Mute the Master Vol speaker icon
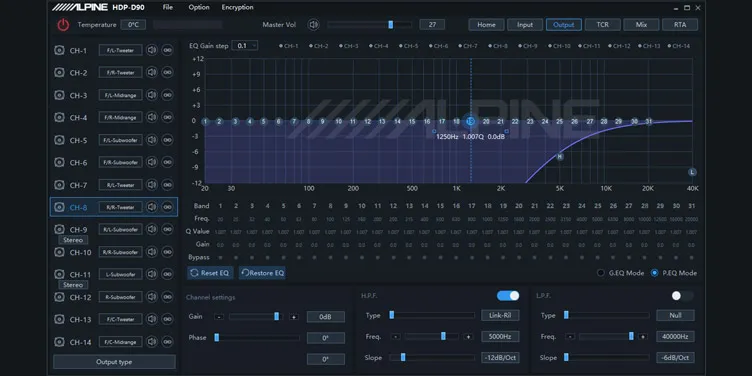Viewport: 752px width, 376px height. 314,24
